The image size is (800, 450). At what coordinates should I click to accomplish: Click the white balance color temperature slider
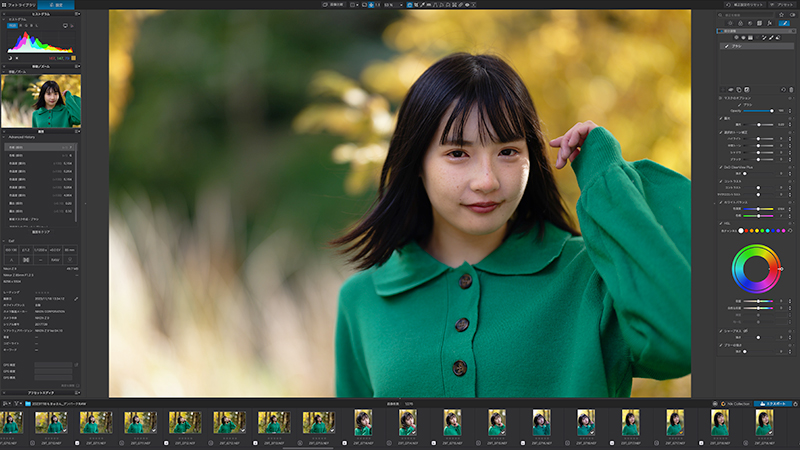pyautogui.click(x=758, y=209)
